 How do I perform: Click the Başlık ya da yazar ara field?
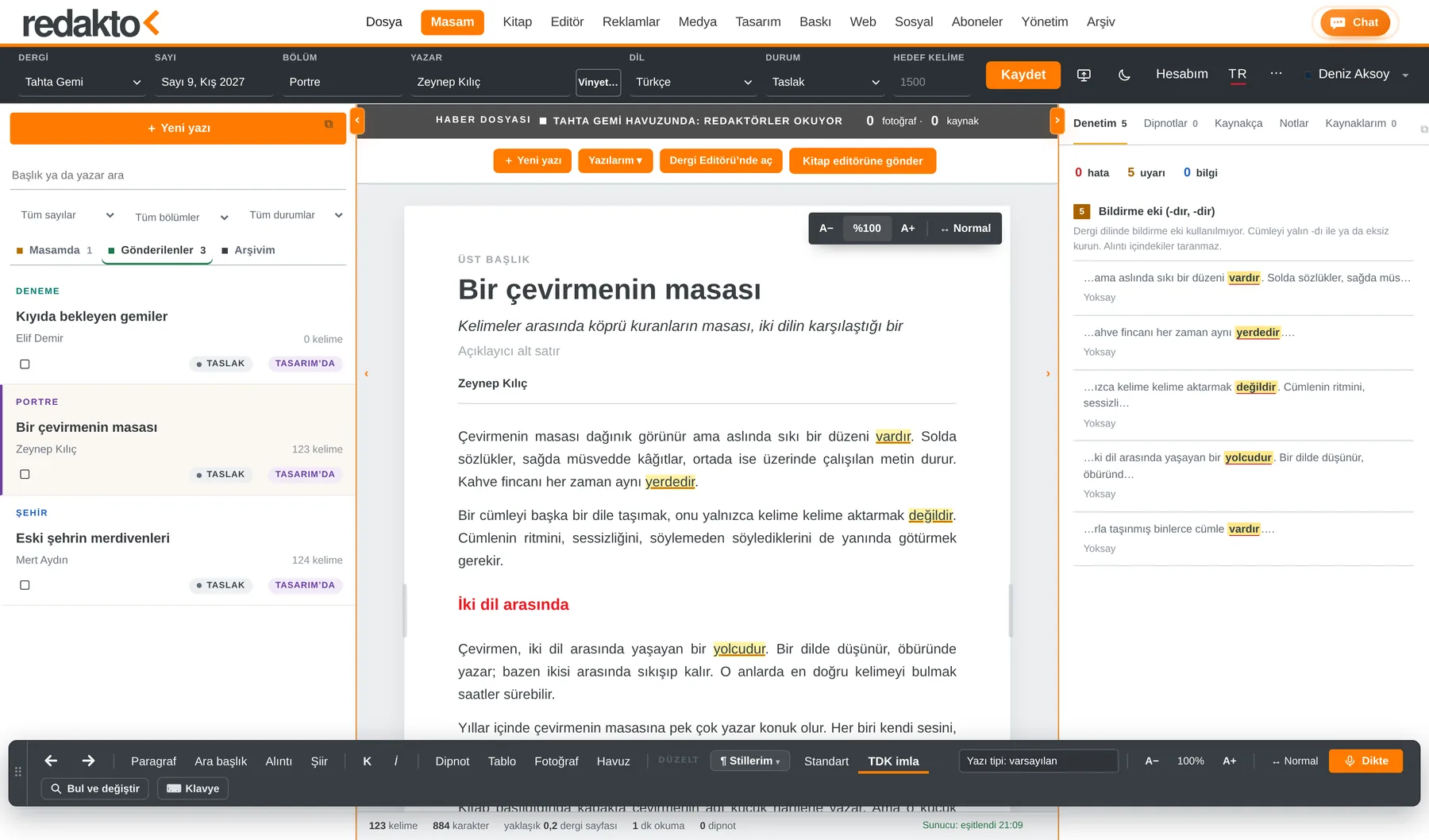pos(178,175)
